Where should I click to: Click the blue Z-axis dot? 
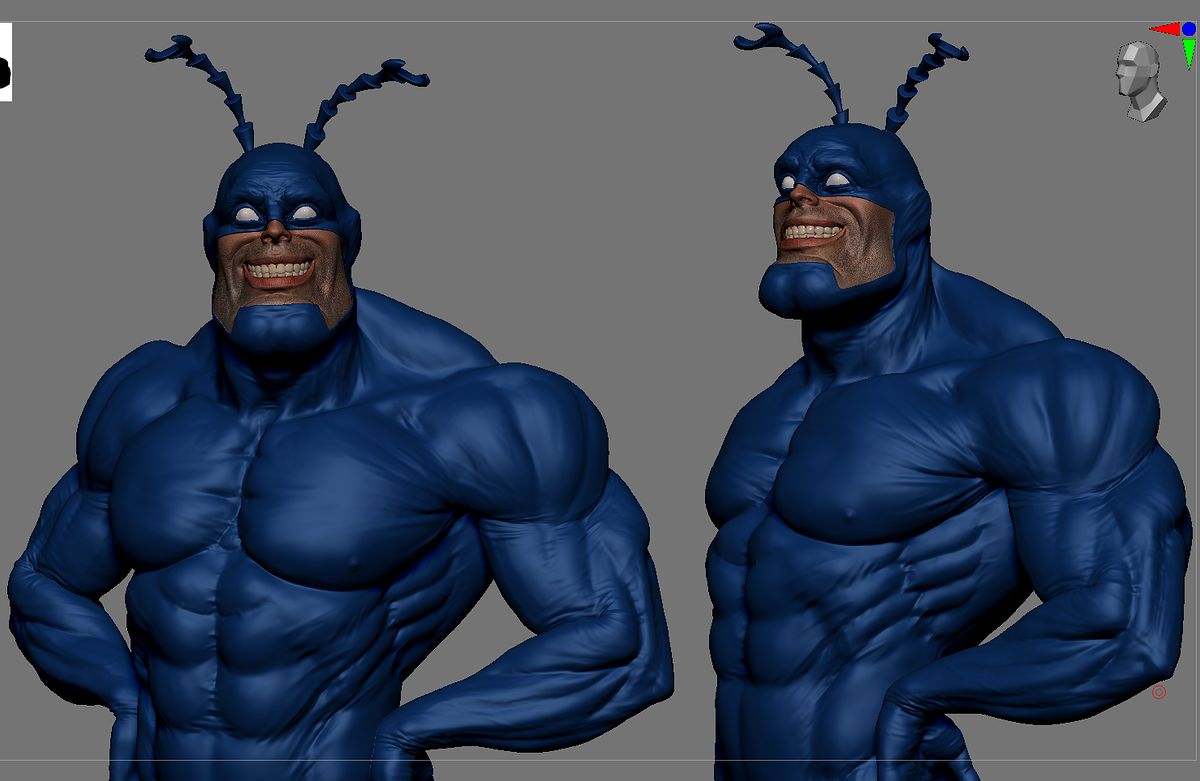click(x=1189, y=29)
